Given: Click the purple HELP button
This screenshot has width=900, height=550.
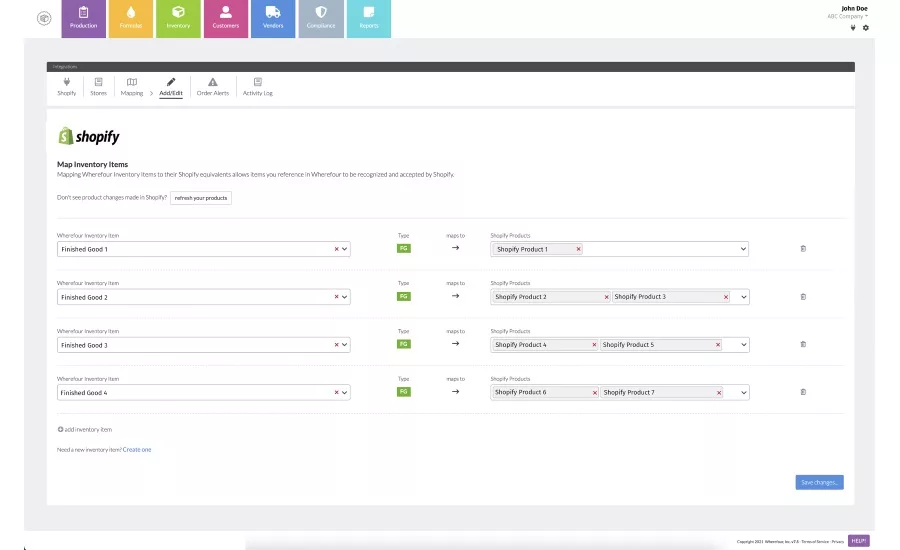Looking at the screenshot, I should coord(859,541).
